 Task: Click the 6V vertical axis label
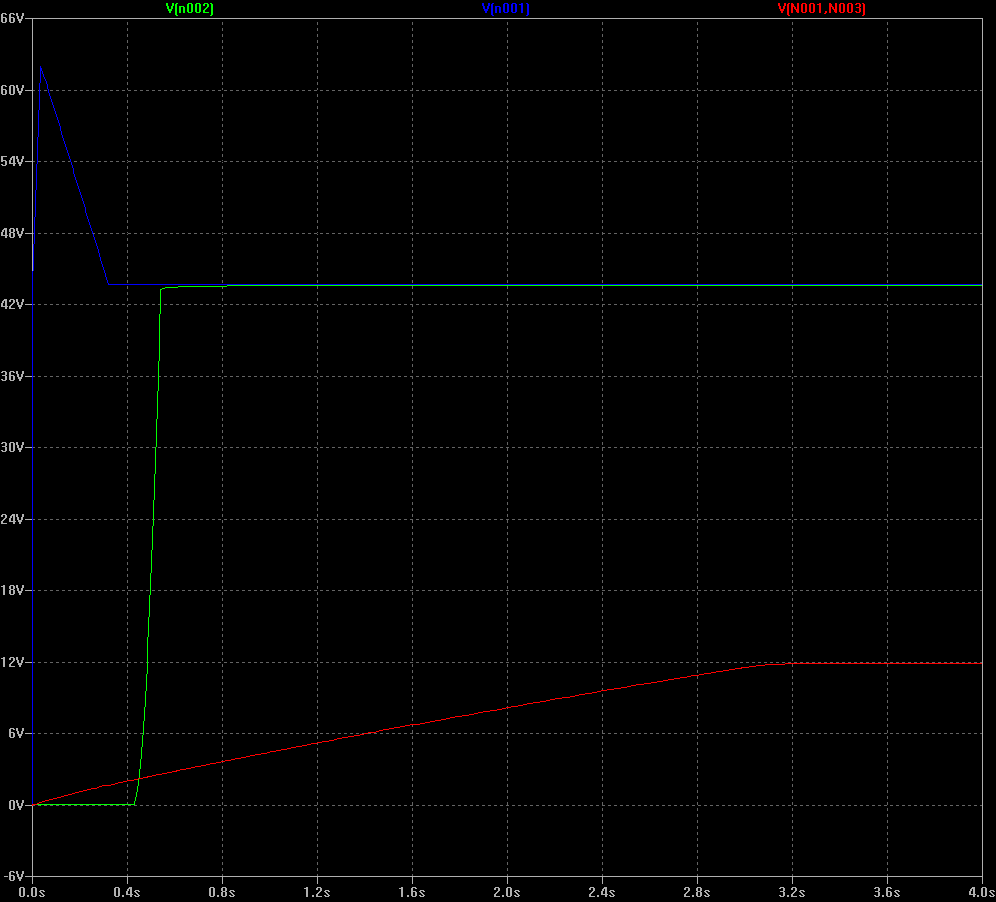[15, 733]
